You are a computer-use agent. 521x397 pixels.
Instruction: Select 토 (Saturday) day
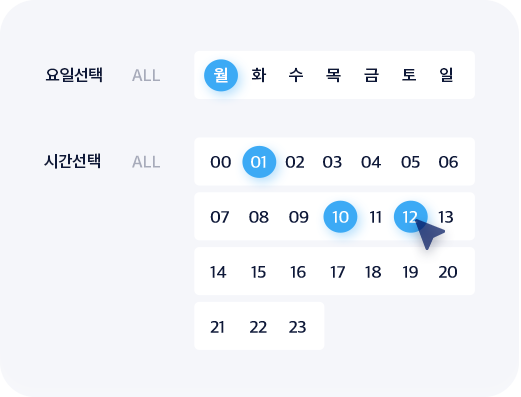[409, 75]
